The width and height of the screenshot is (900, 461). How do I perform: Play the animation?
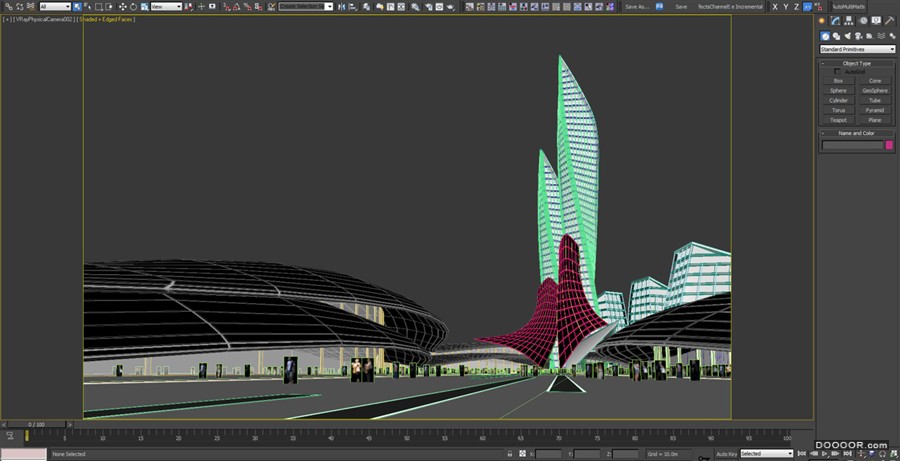pyautogui.click(x=826, y=454)
